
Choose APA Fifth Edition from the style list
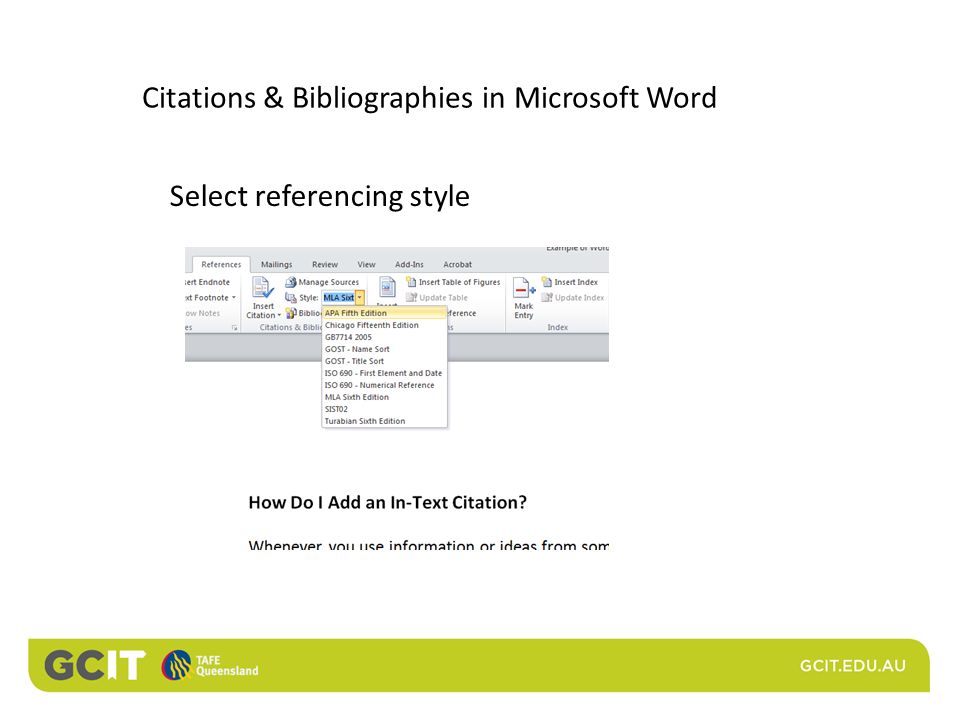click(x=384, y=313)
